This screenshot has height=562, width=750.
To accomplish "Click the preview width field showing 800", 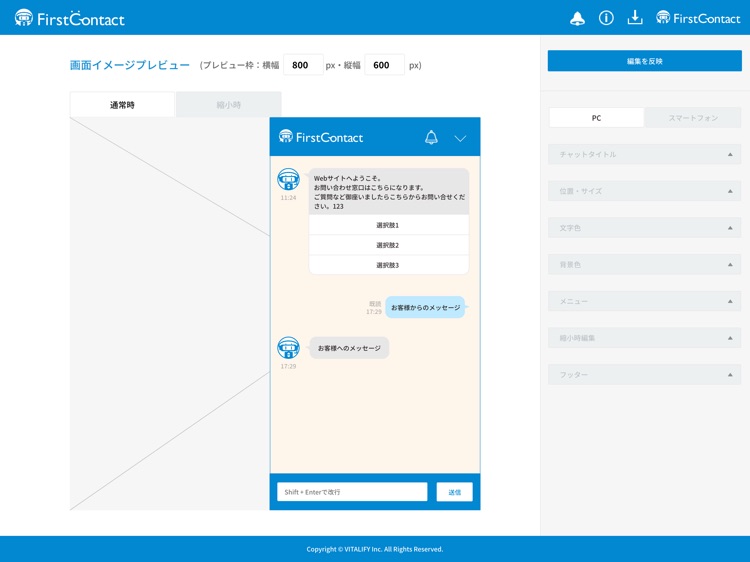I will click(303, 65).
